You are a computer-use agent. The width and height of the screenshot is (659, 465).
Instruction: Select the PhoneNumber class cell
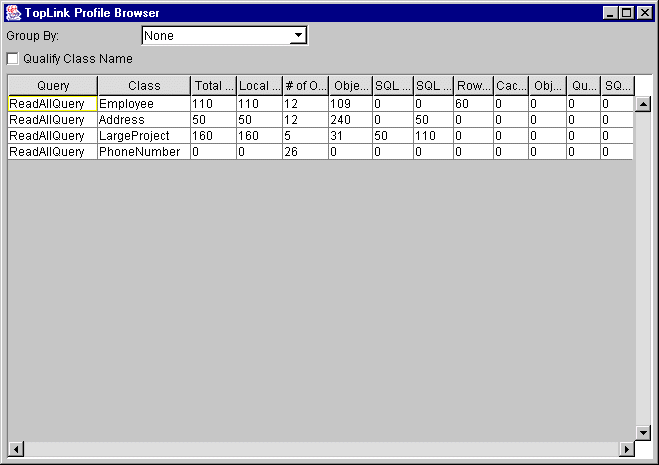tap(144, 152)
